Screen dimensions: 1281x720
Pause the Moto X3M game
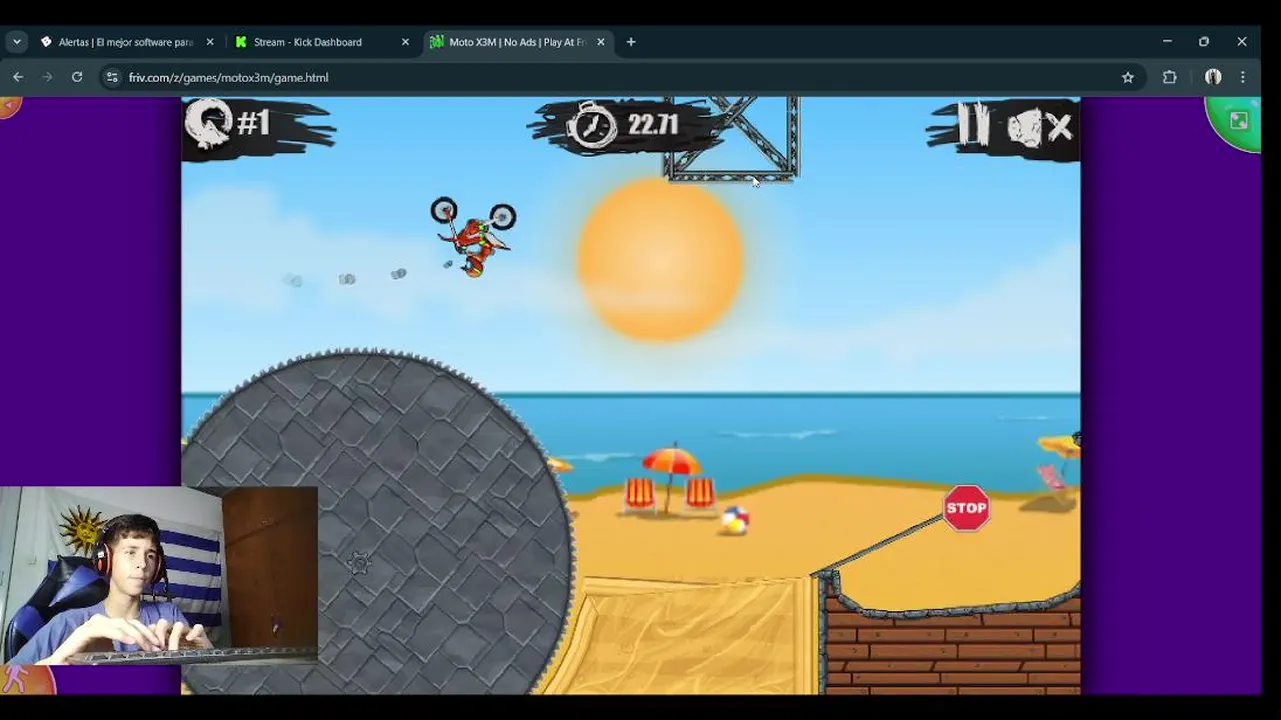[x=973, y=125]
